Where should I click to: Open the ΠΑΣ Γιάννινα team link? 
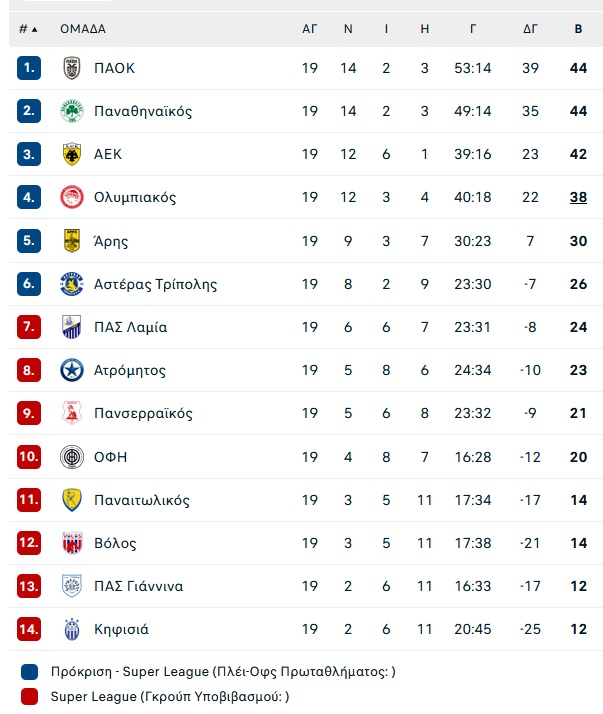(138, 586)
